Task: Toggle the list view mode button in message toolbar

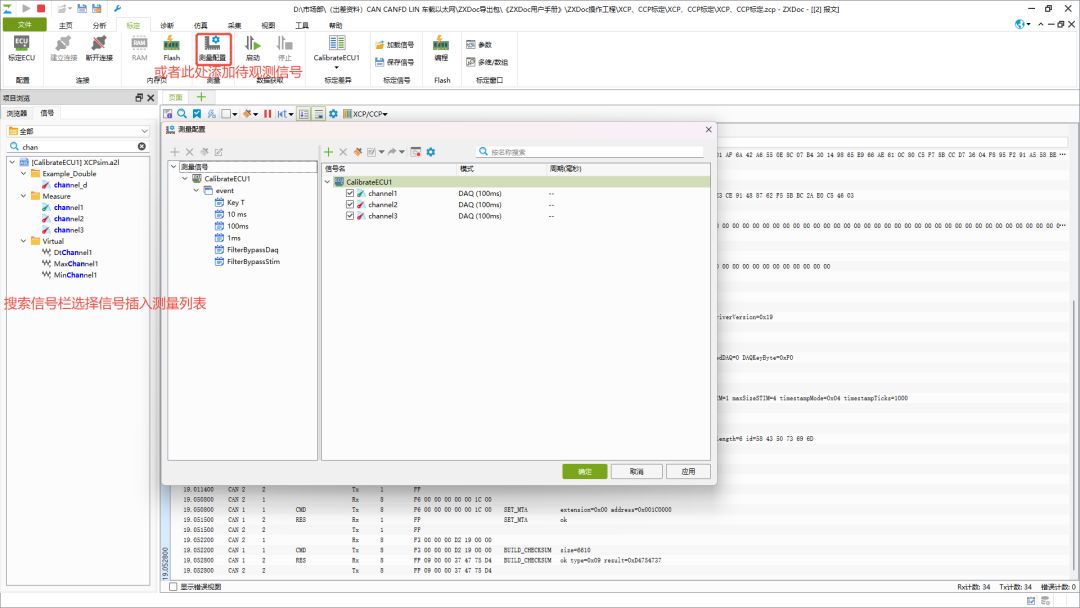Action: pos(304,114)
